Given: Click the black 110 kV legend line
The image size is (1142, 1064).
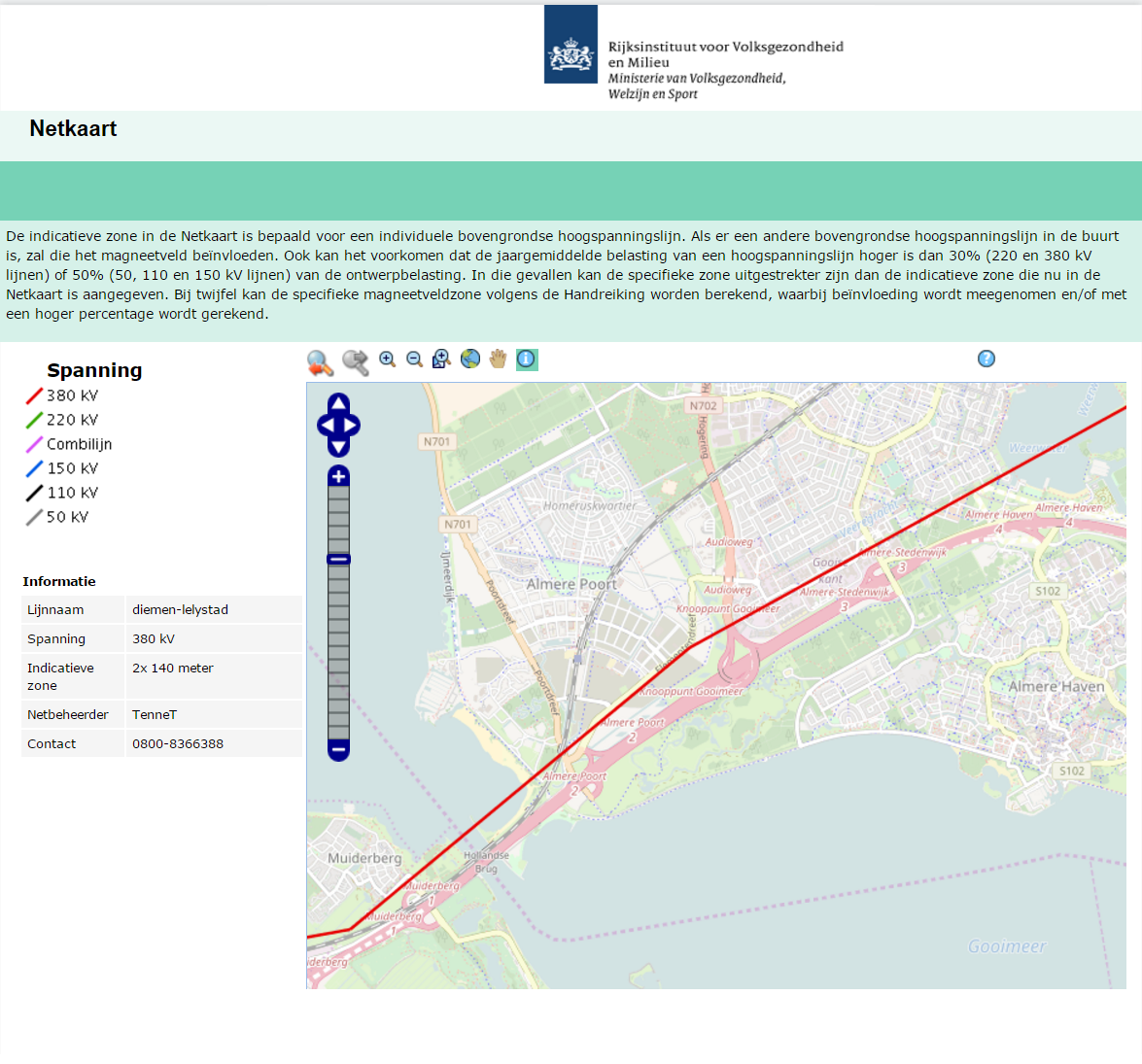Looking at the screenshot, I should 34,493.
